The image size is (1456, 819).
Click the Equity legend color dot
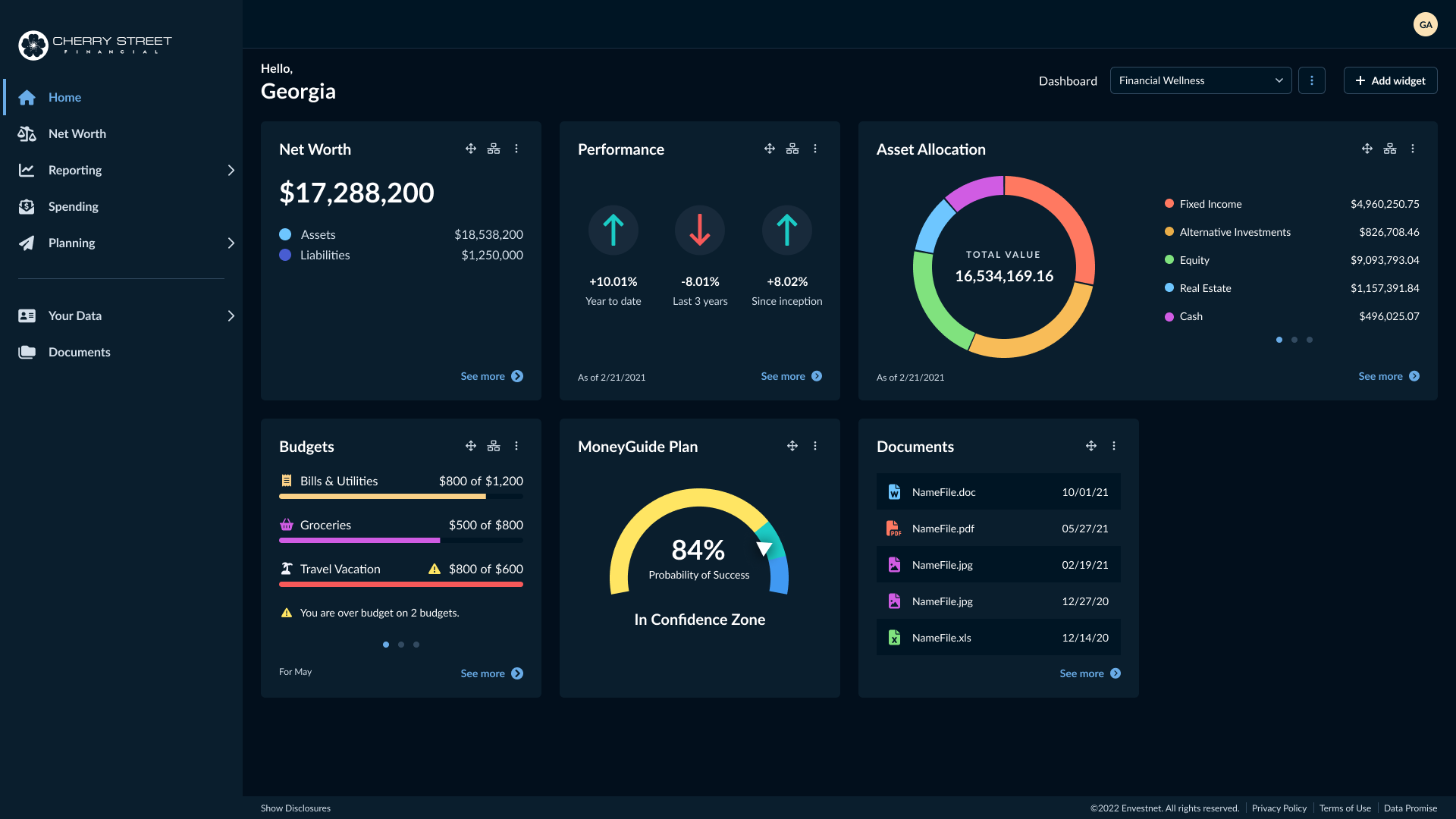[x=1169, y=260]
